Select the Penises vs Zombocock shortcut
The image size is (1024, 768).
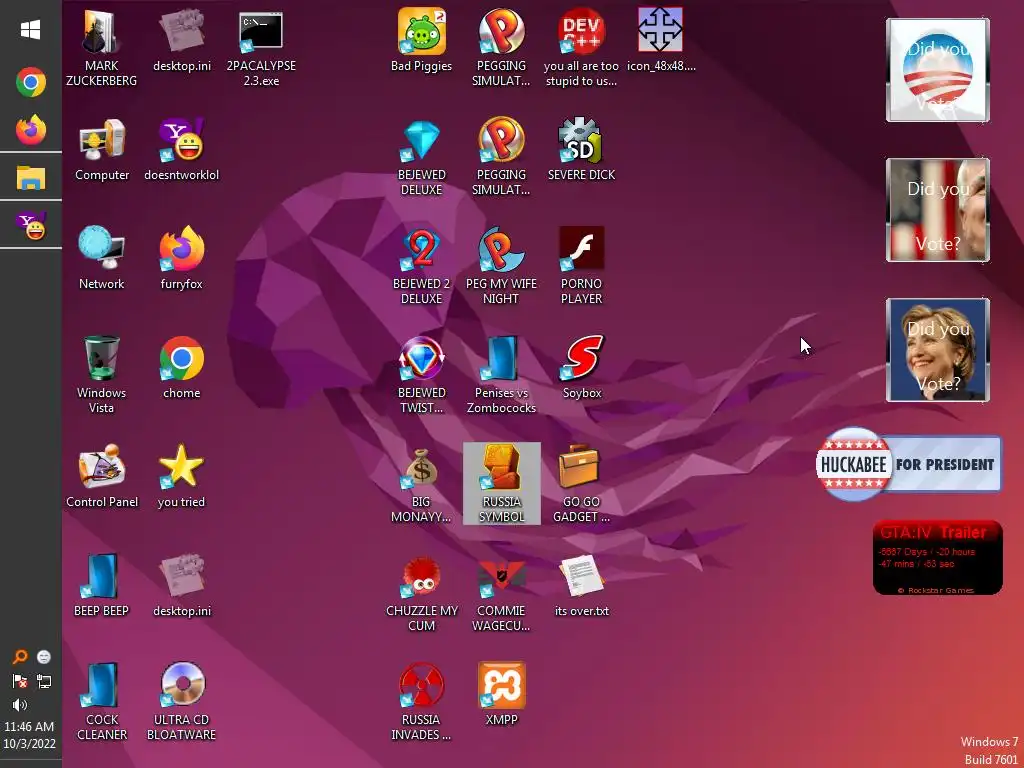click(502, 375)
